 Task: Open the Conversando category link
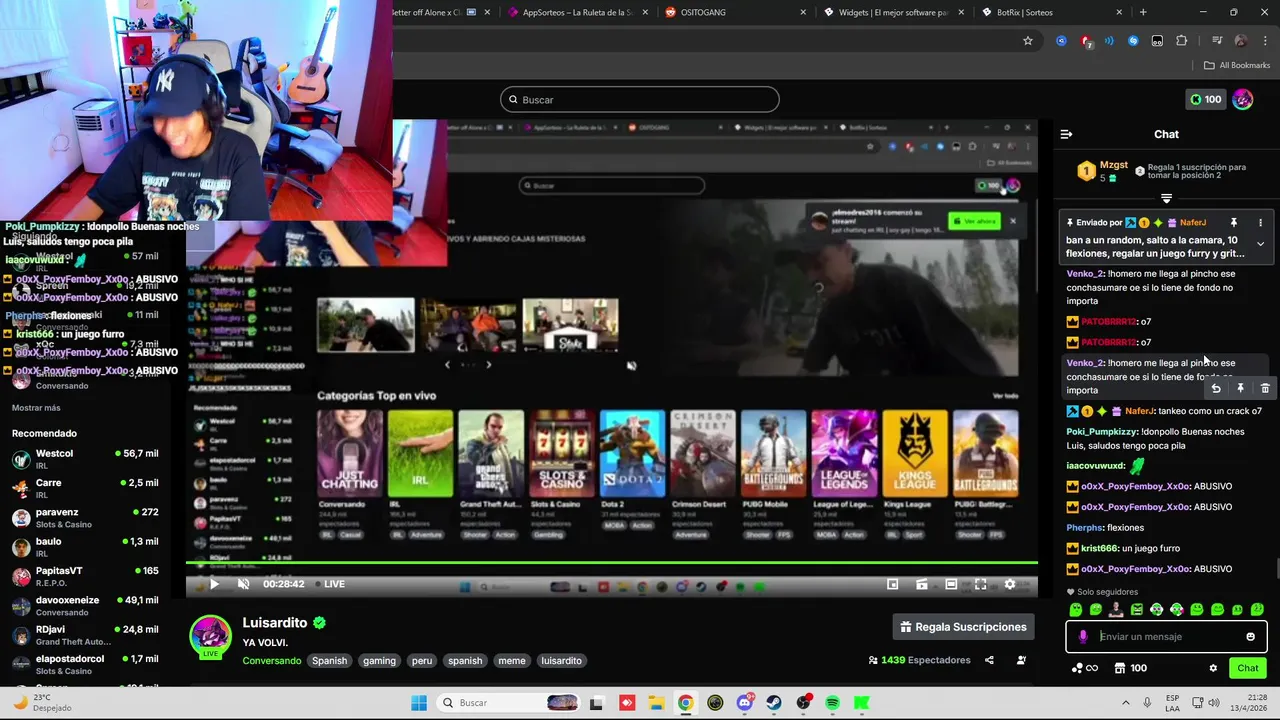(x=271, y=661)
